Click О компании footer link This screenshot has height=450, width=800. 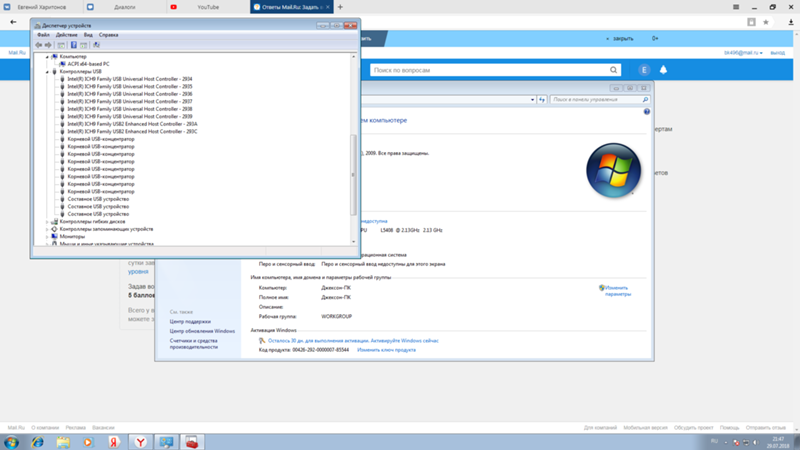(45, 428)
